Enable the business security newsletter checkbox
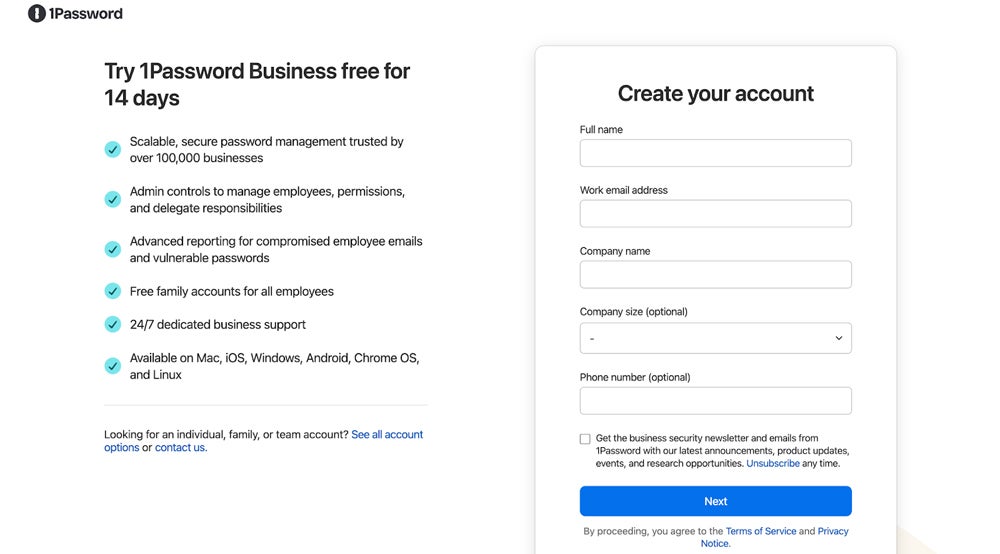 [x=585, y=439]
